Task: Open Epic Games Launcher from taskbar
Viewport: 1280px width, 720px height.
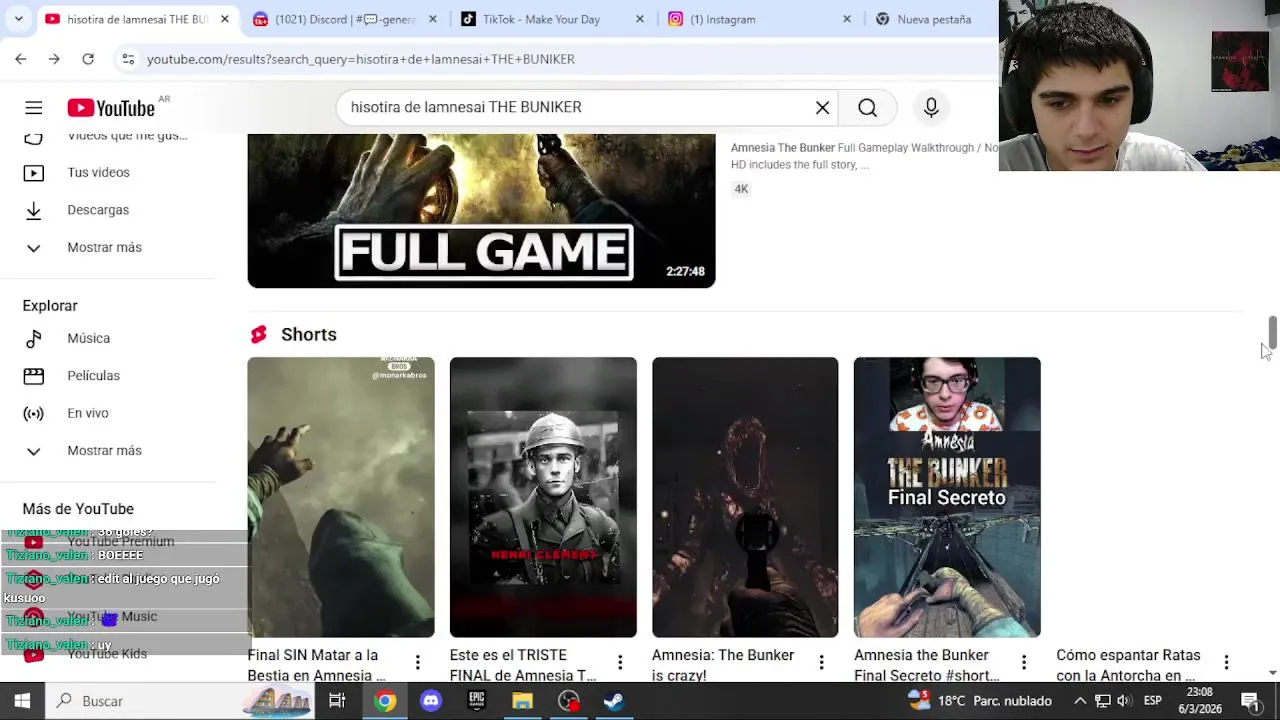Action: pyautogui.click(x=477, y=701)
